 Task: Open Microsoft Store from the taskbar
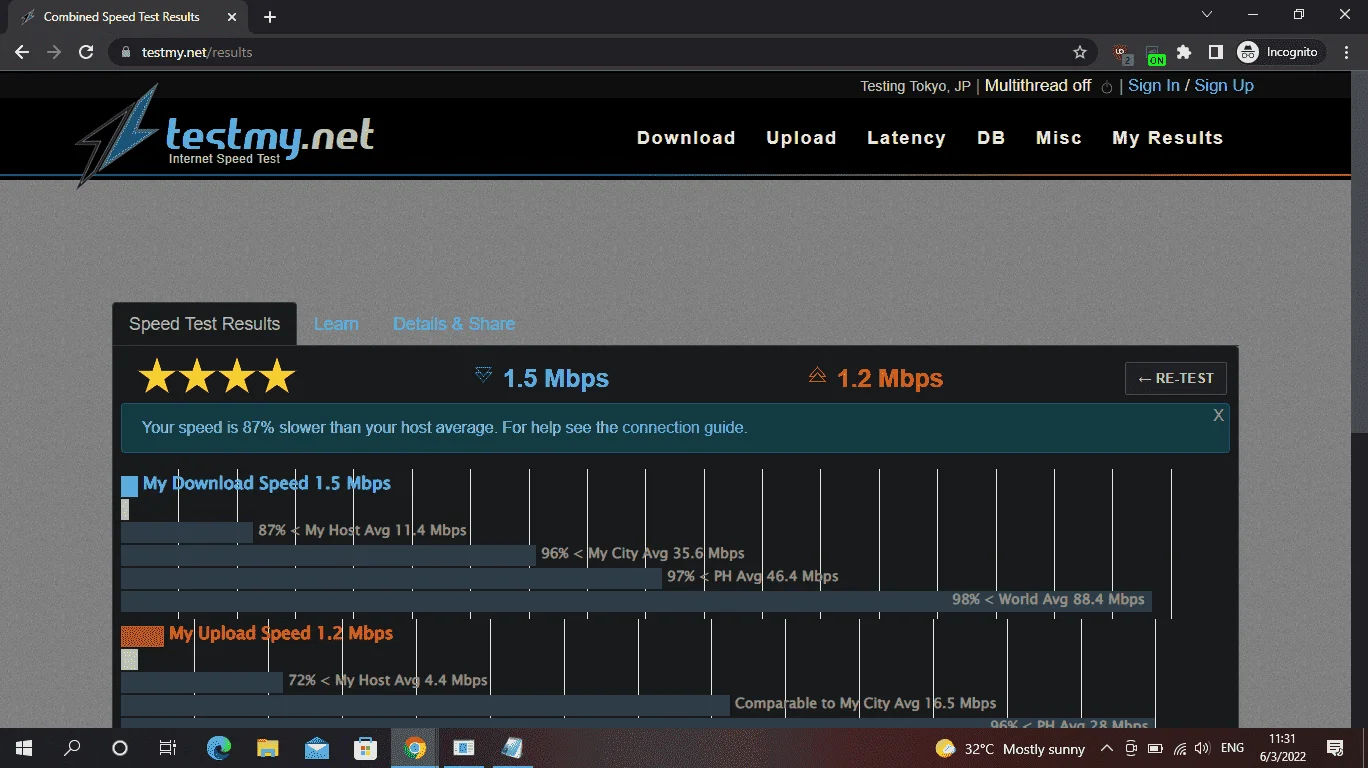click(x=365, y=748)
